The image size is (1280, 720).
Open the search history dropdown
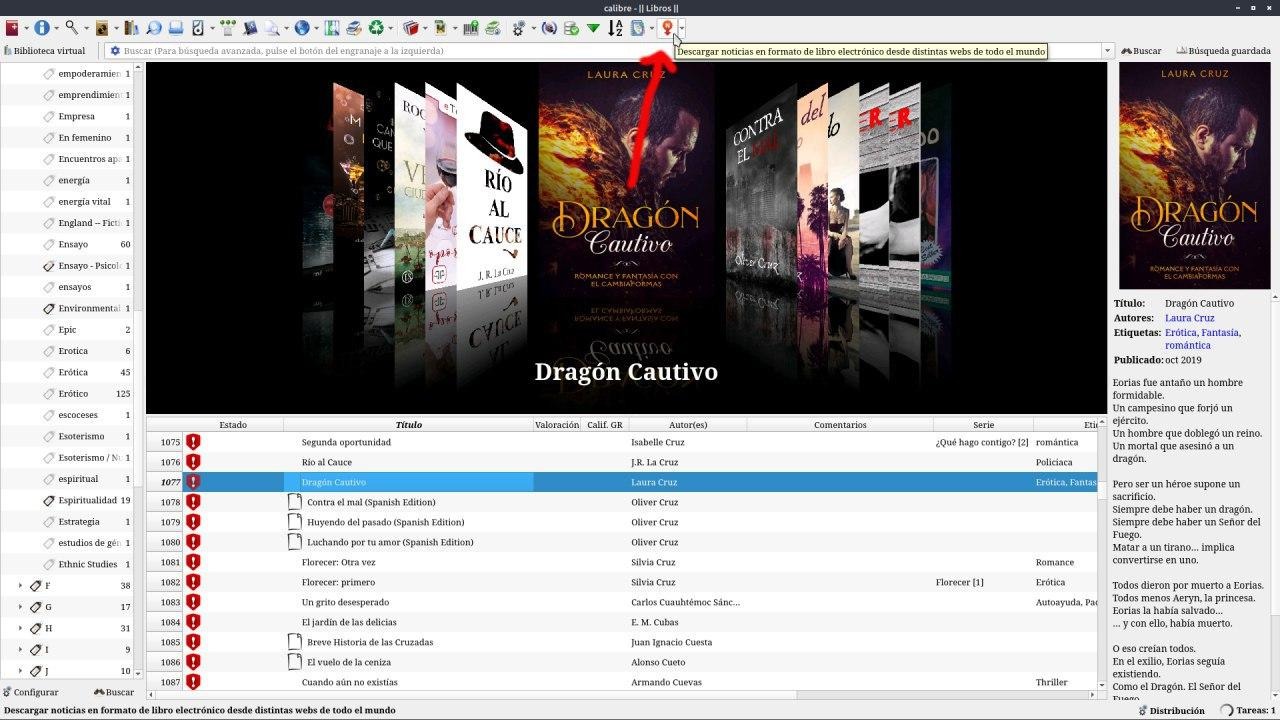tap(1107, 51)
